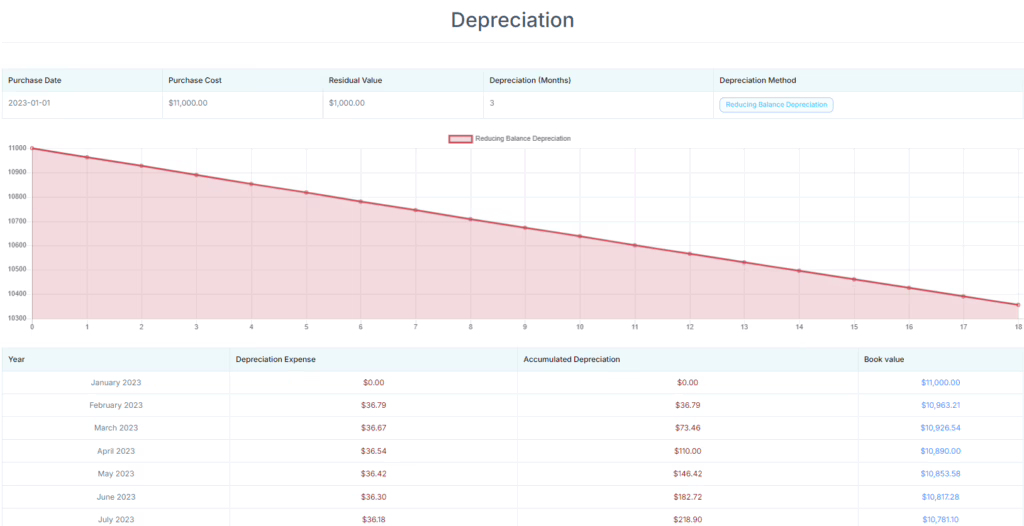The image size is (1024, 526).
Task: Click the Depreciation Expense column header
Action: click(275, 359)
